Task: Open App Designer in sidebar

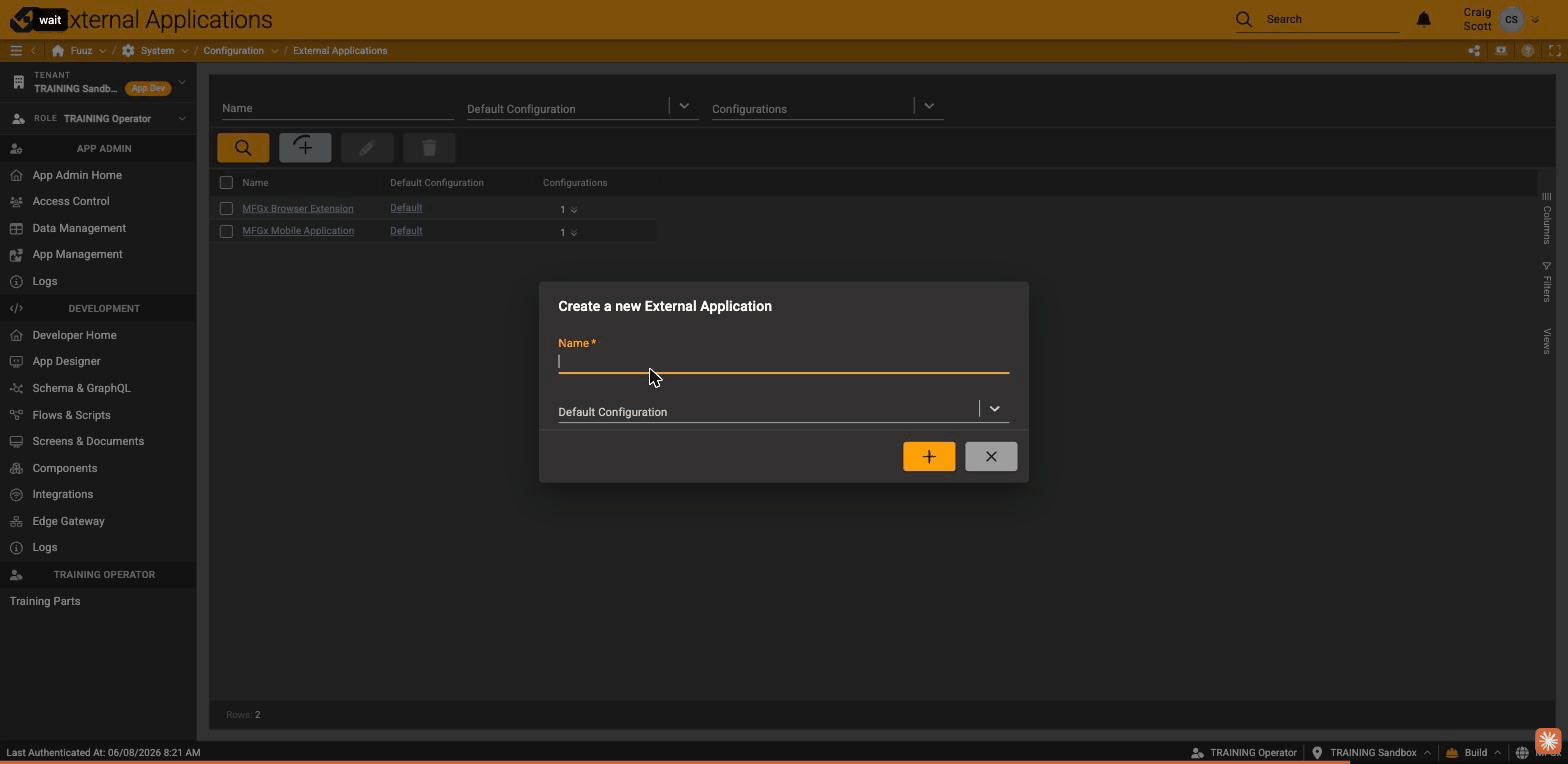Action: [66, 361]
